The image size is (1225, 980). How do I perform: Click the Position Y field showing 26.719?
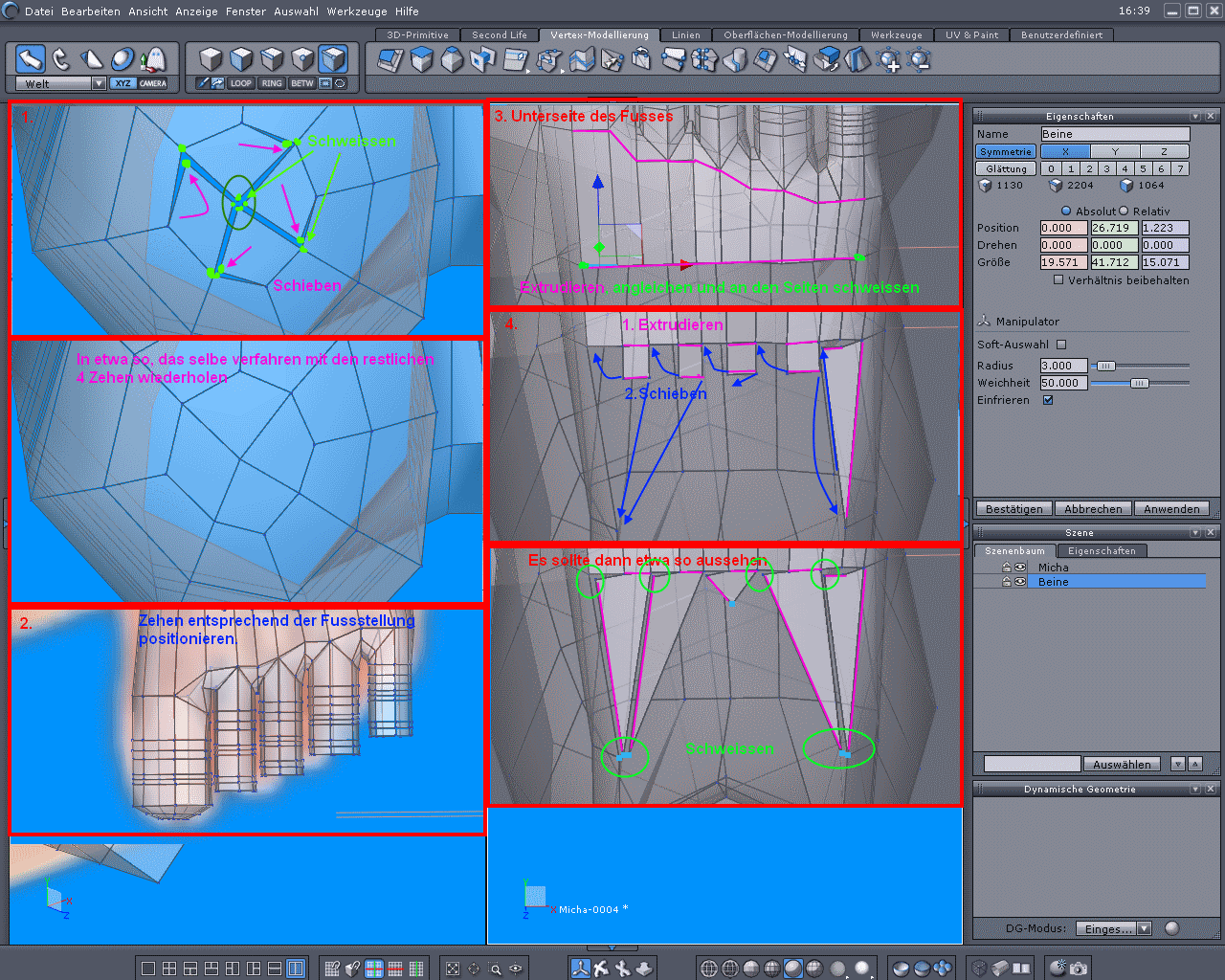[1114, 228]
